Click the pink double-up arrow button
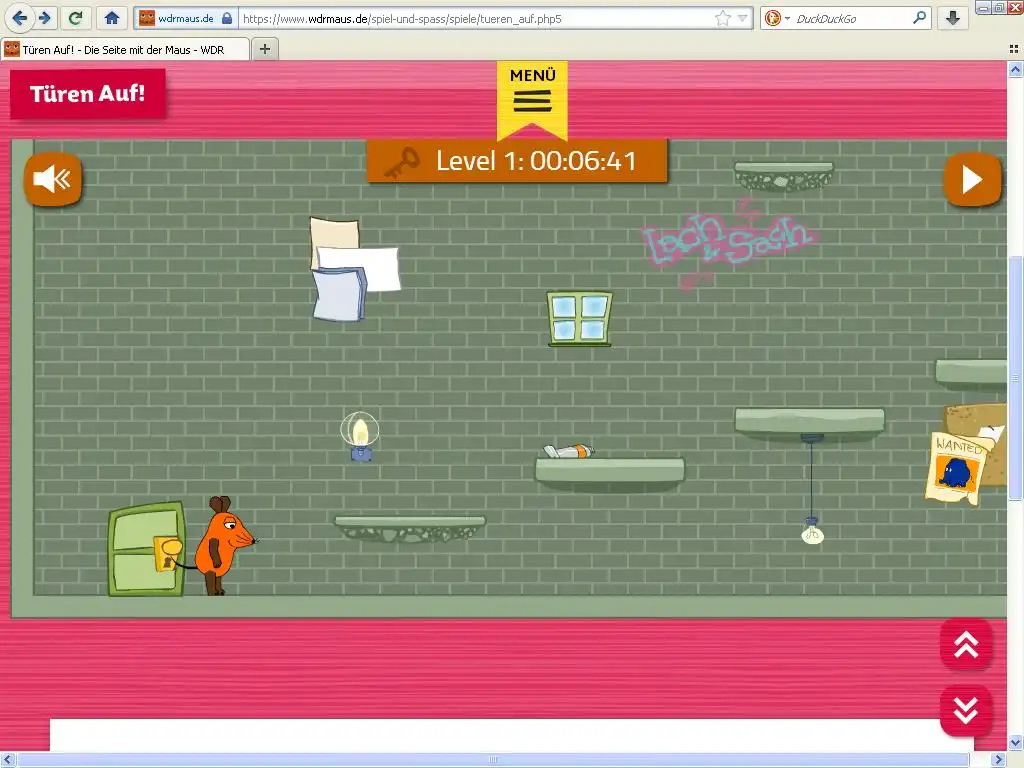Screen dimensions: 1024x768 pyautogui.click(x=966, y=645)
